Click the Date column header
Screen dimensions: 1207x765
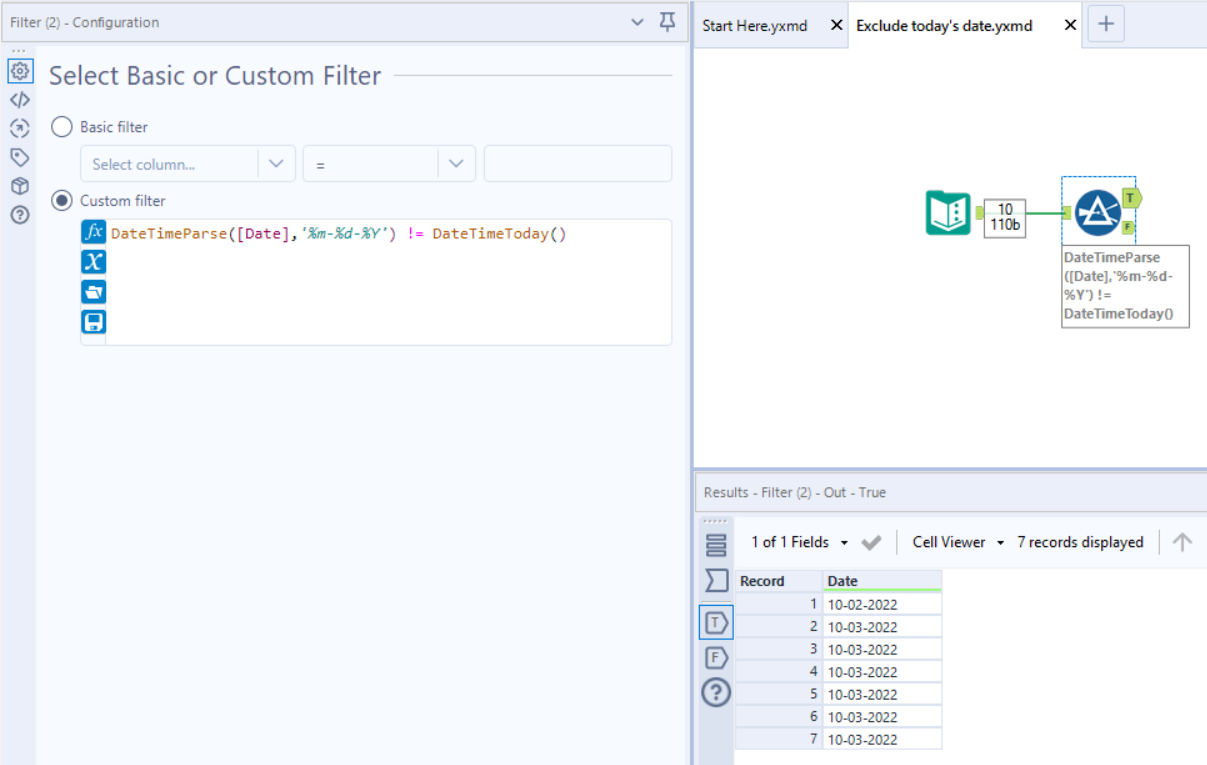click(881, 581)
